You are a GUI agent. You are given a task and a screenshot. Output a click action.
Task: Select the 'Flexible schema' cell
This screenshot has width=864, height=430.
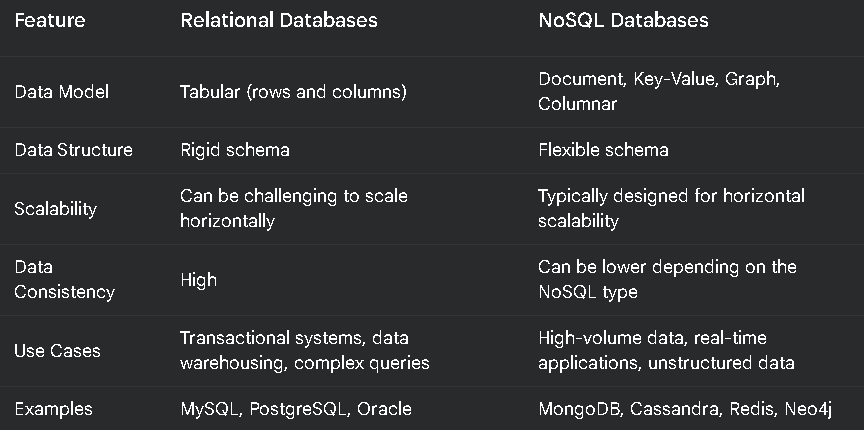[x=603, y=150]
